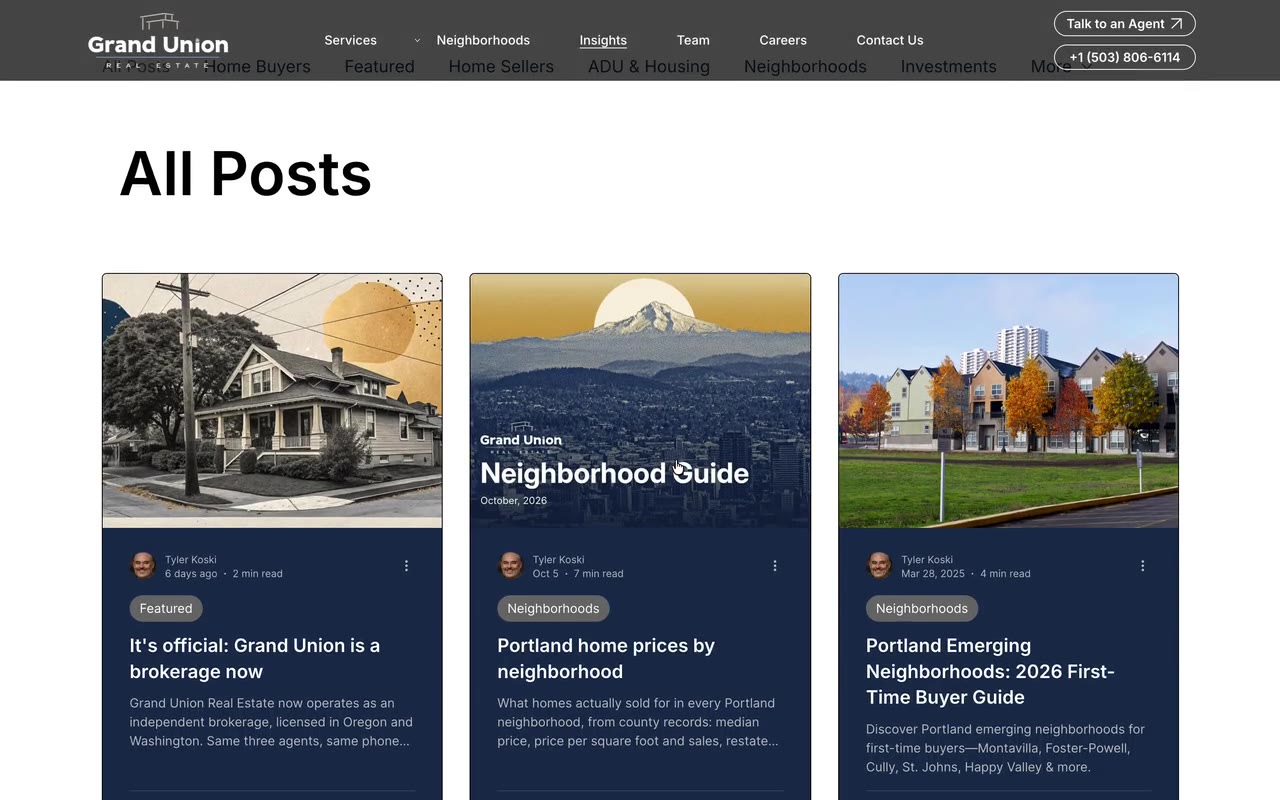Screen dimensions: 1280x800
Task: Click "Oct 5" date on home prices post
Action: (x=546, y=574)
